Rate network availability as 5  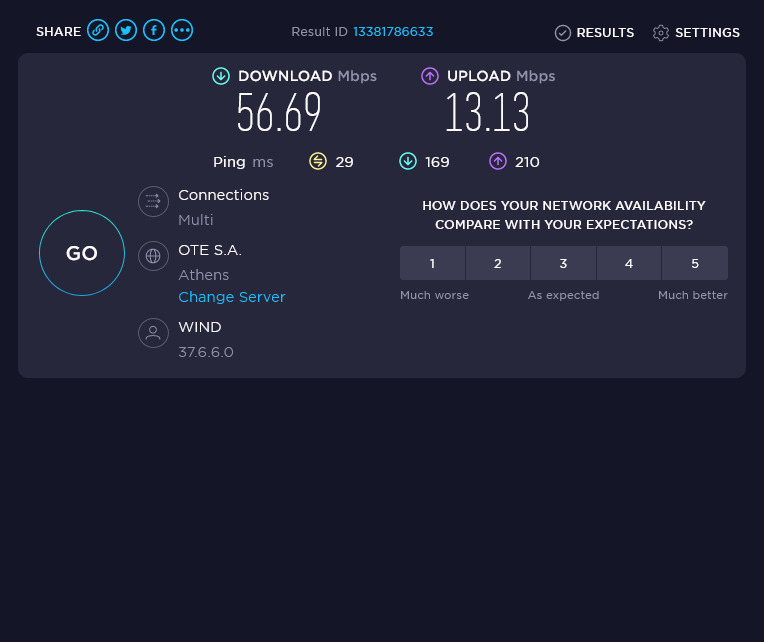[x=695, y=263]
